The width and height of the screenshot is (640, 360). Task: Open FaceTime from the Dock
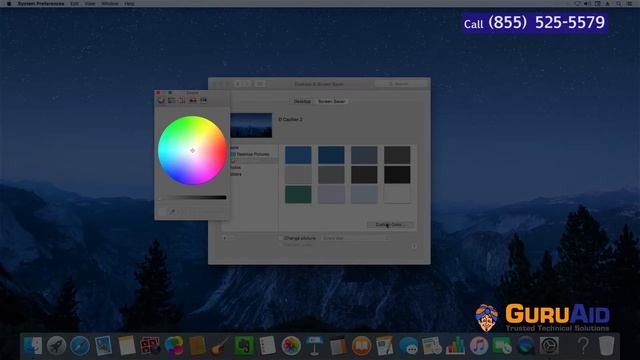pyautogui.click(x=502, y=346)
